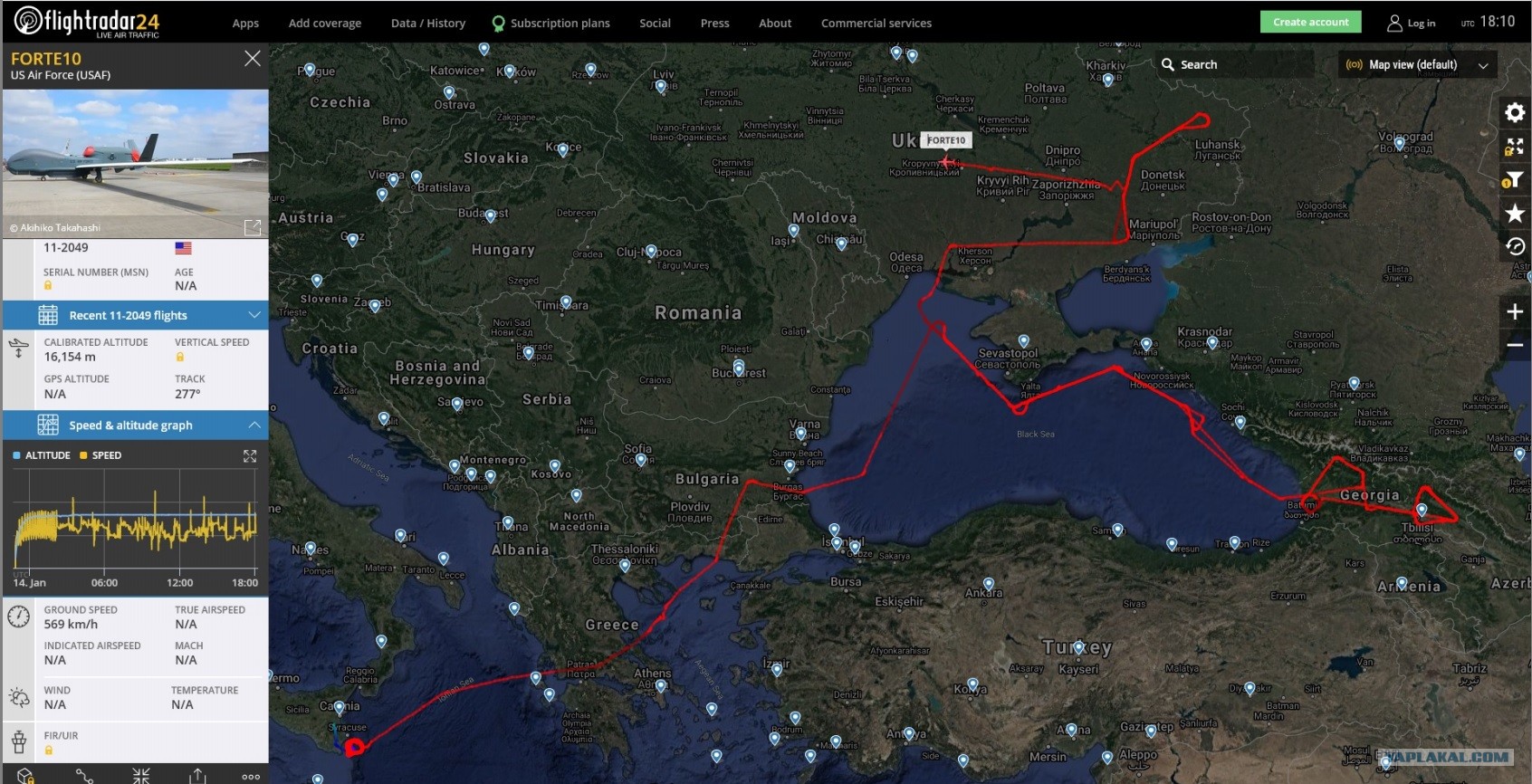1532x784 pixels.
Task: Open locked 3D view
Action: pos(25,776)
